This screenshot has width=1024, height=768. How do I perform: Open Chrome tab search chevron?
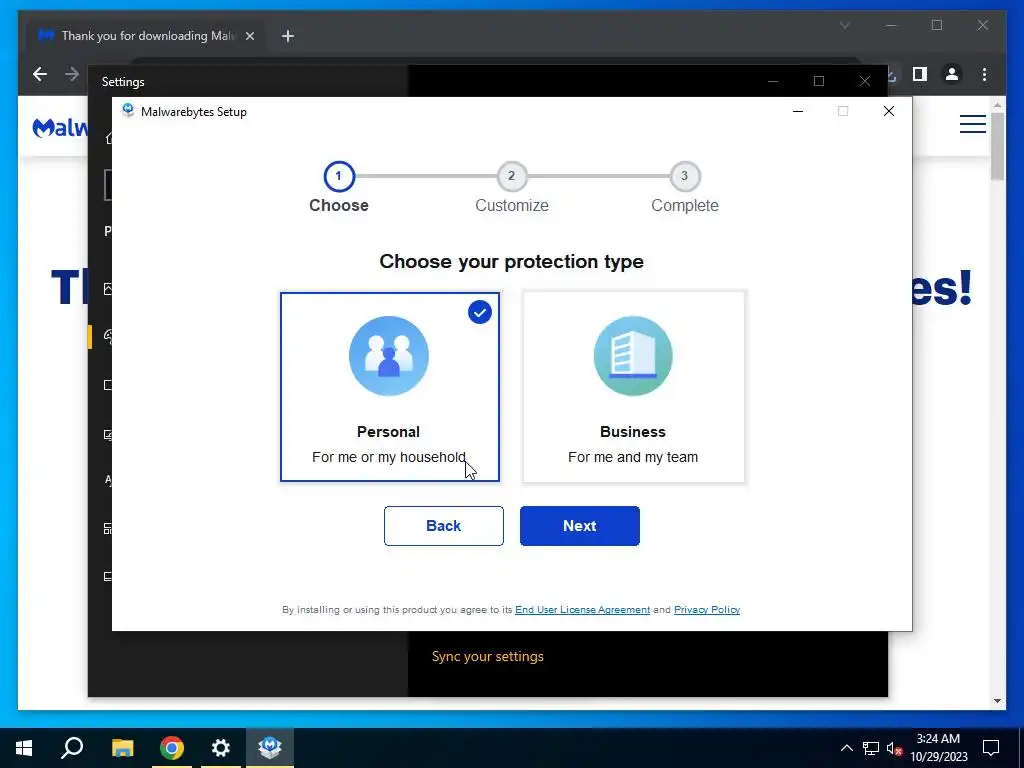click(x=844, y=25)
